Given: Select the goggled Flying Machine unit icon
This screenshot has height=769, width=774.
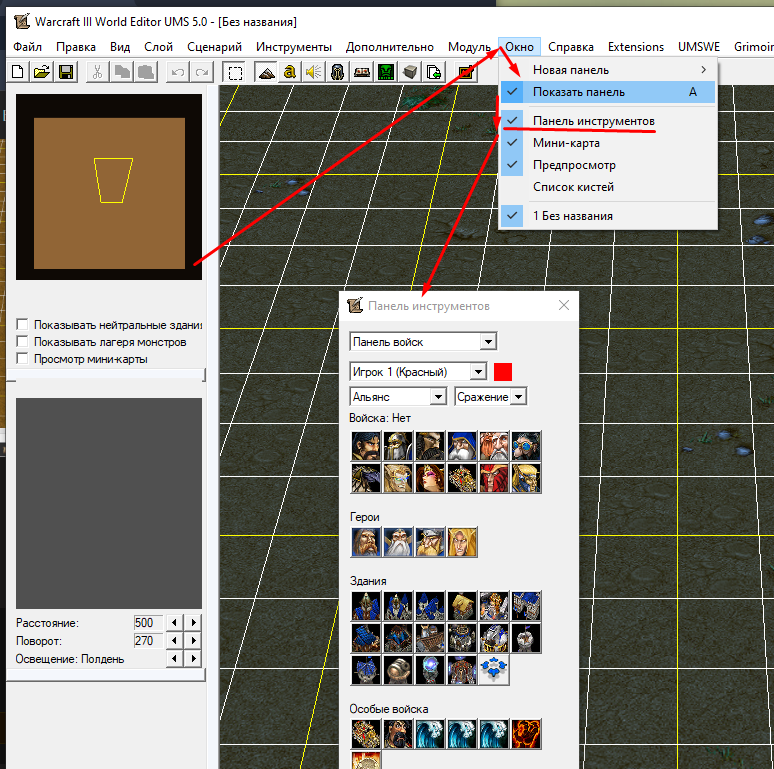Looking at the screenshot, I should pyautogui.click(x=526, y=446).
